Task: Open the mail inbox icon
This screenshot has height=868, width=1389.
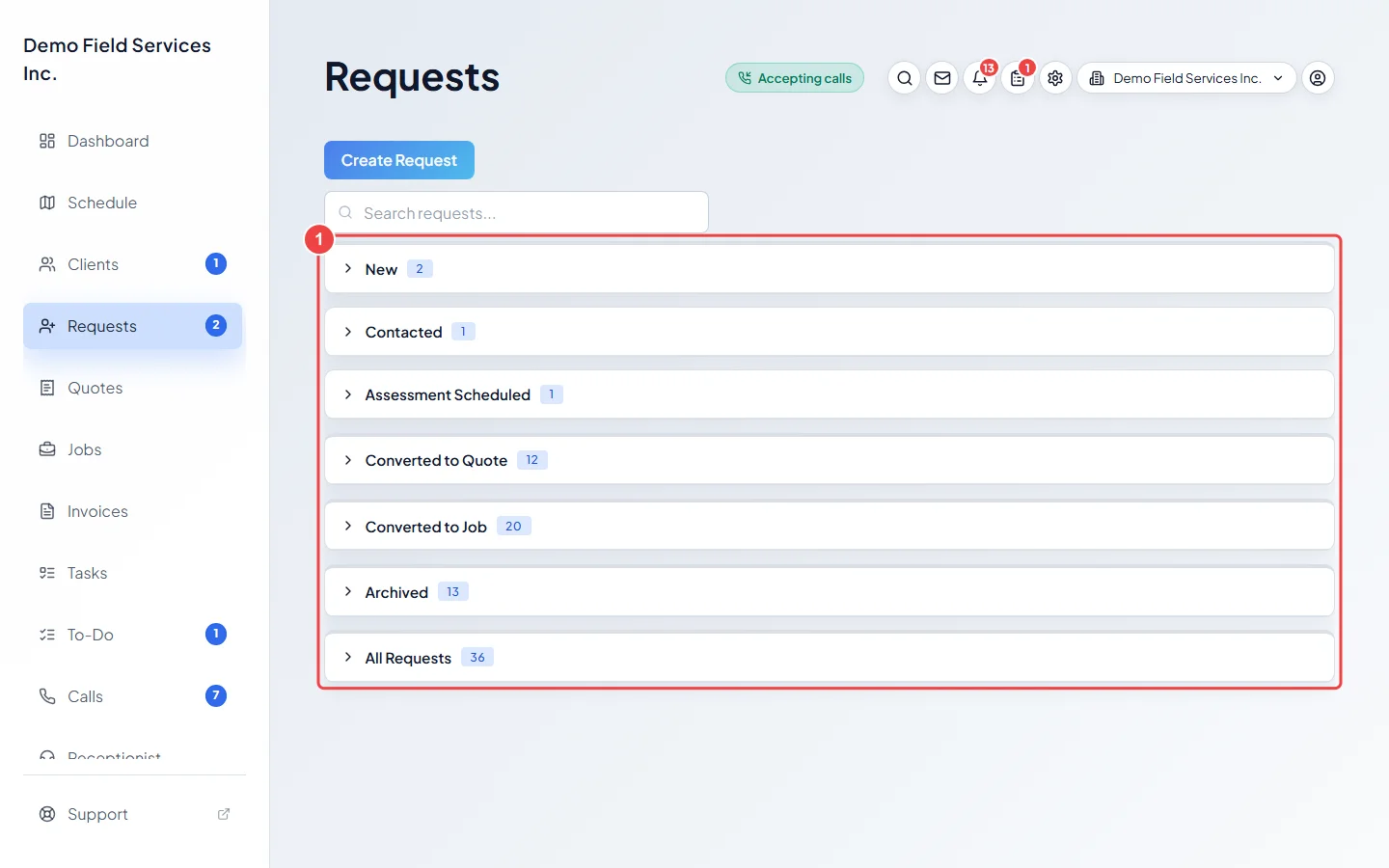Action: click(x=942, y=78)
